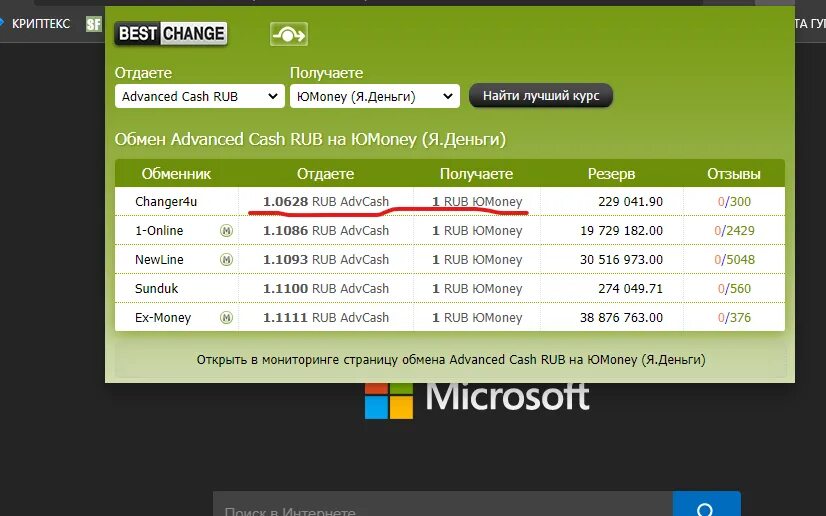This screenshot has width=826, height=516.
Task: Click the 1.1093 RUB AdvCash rate
Action: pyautogui.click(x=326, y=260)
